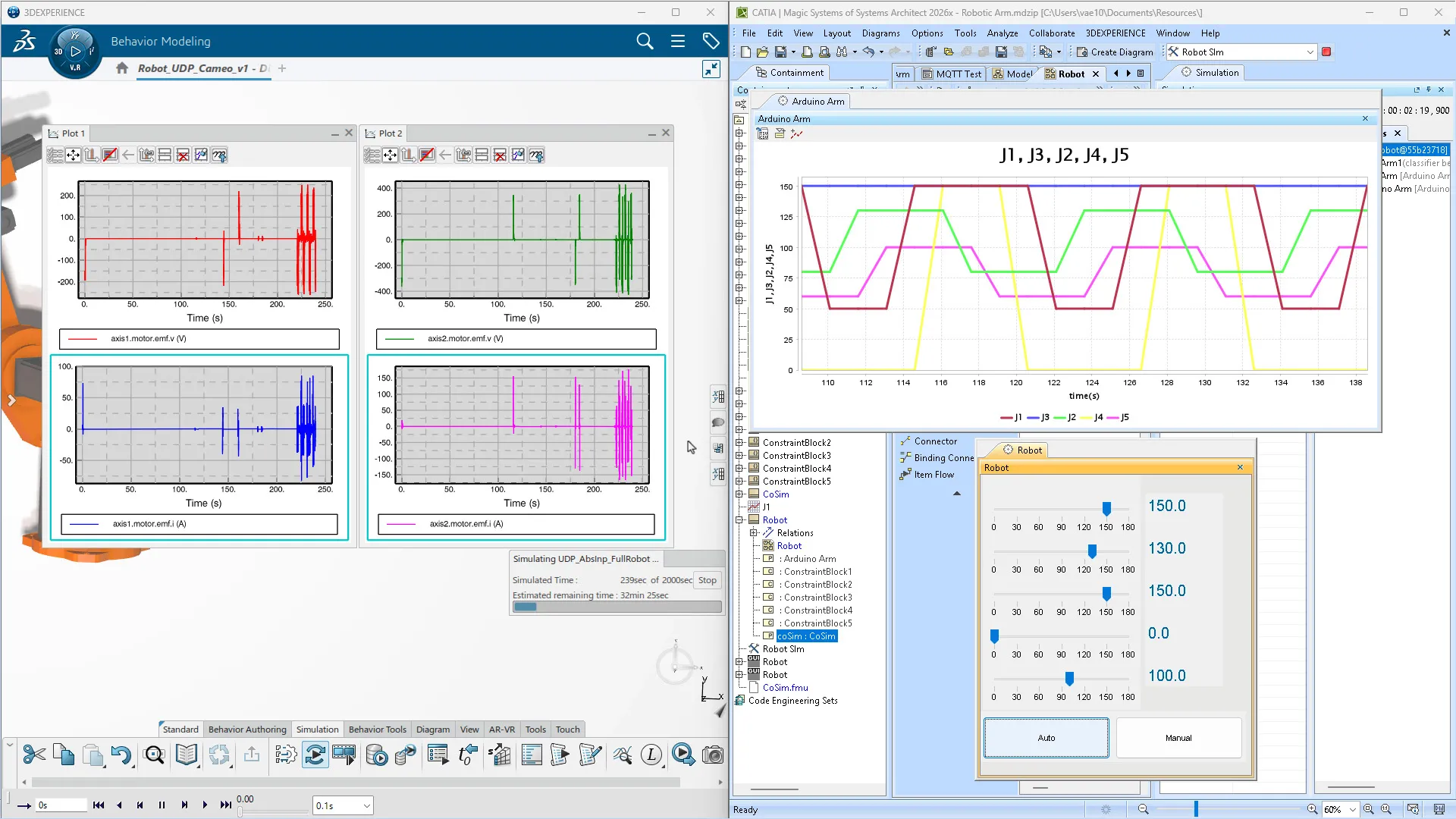Image resolution: width=1456 pixels, height=819 pixels.
Task: Expand the CoSim node in containment tree
Action: [739, 494]
